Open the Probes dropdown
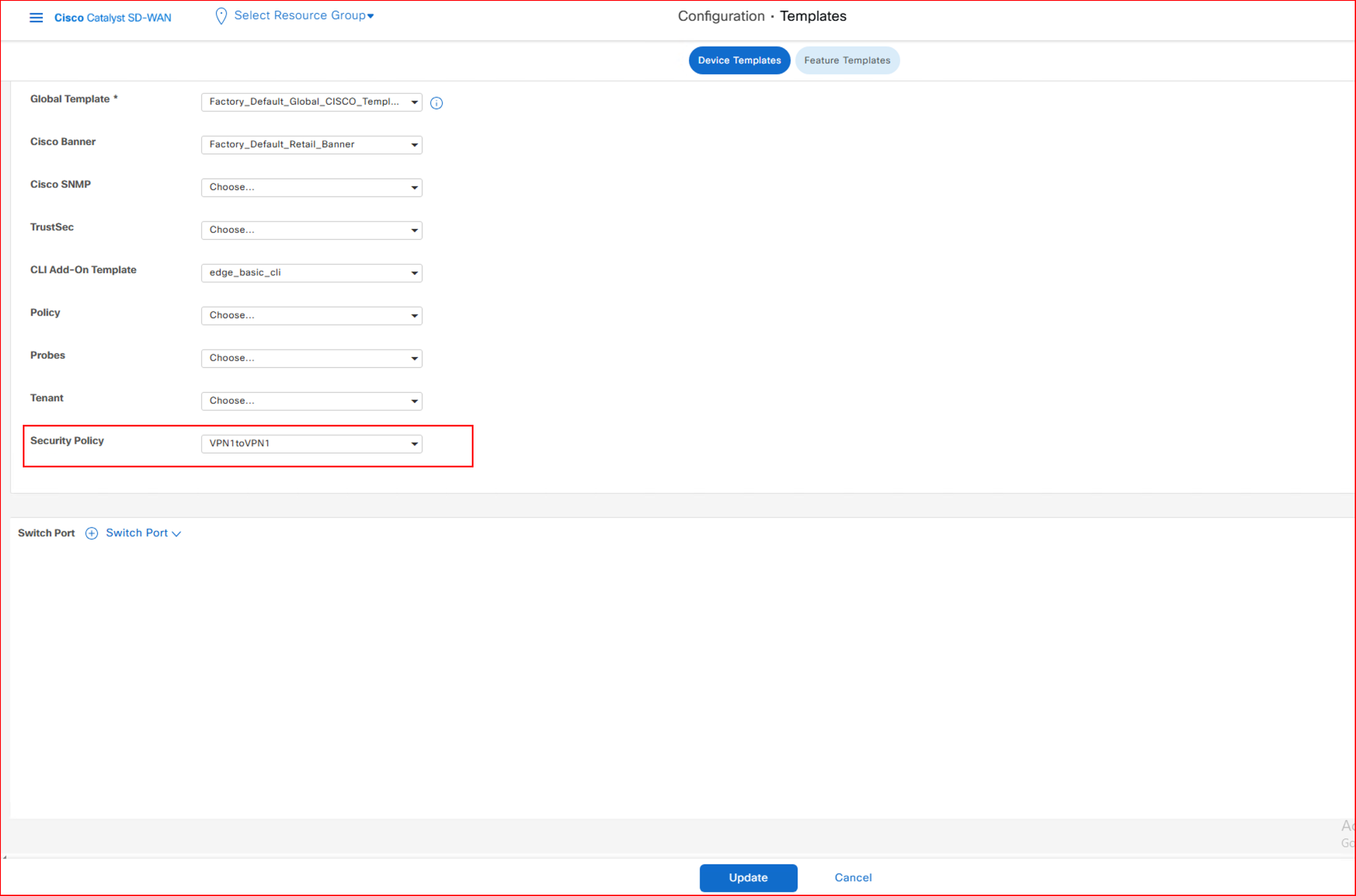1356x896 pixels. point(312,358)
